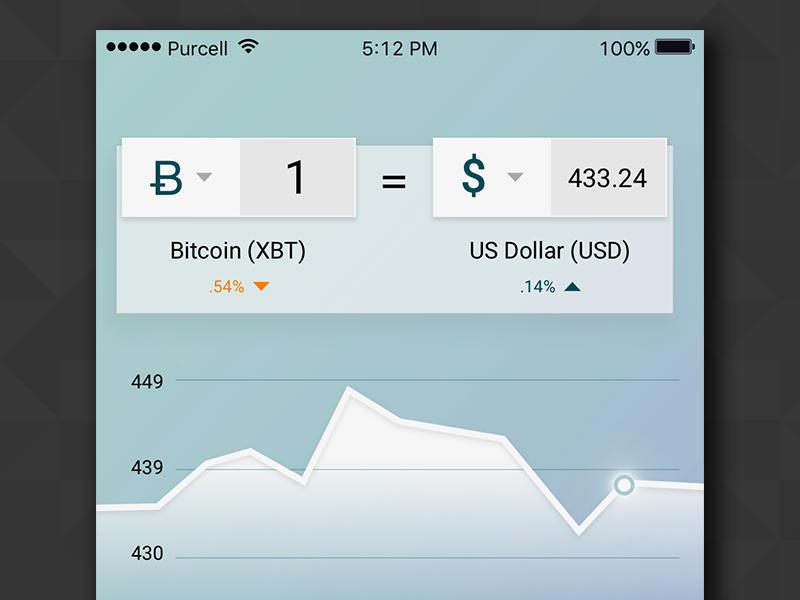Open the US Dollar currency dropdown arrow

click(x=515, y=177)
